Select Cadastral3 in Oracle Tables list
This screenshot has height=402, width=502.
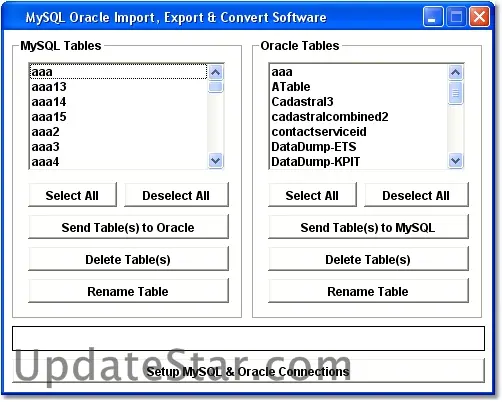[x=358, y=102]
